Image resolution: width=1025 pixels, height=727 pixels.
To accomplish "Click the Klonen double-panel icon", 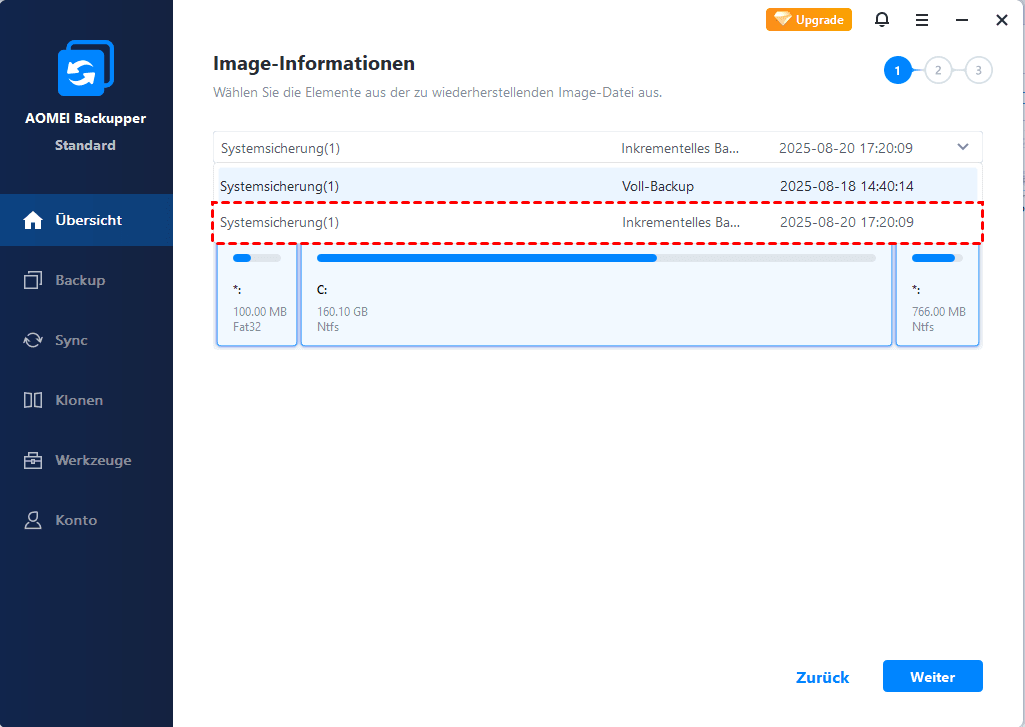I will pos(33,400).
